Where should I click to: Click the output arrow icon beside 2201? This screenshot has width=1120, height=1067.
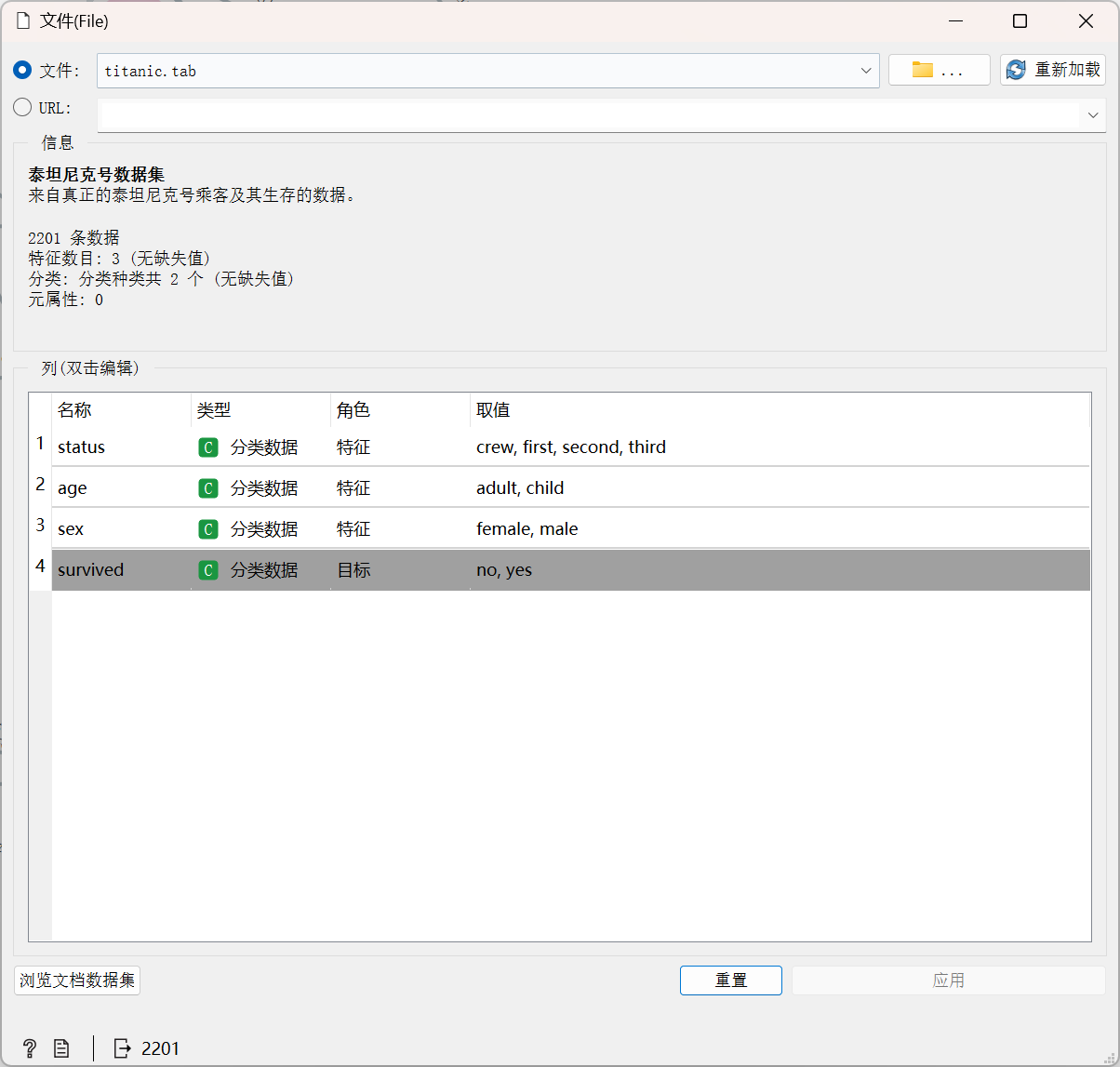point(123,1048)
